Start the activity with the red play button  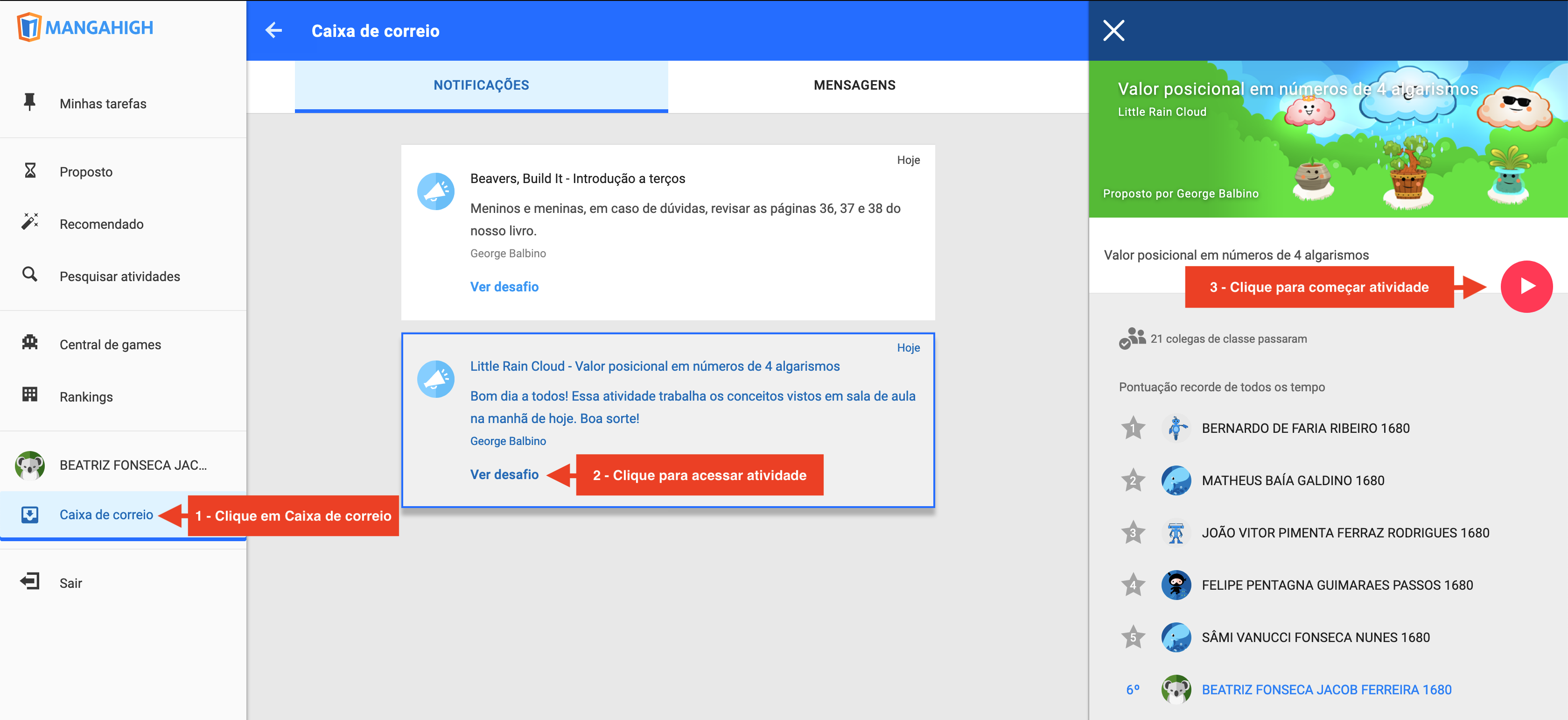pos(1526,286)
